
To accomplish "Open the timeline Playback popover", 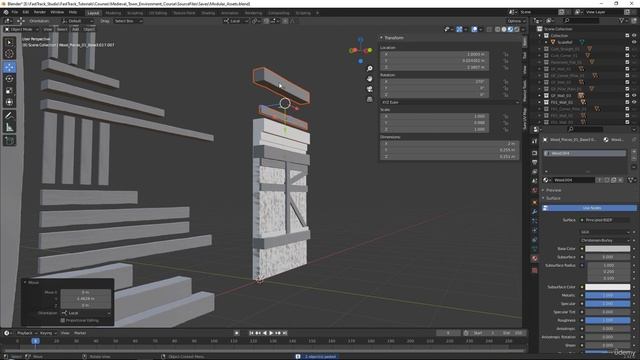I will click(27, 333).
